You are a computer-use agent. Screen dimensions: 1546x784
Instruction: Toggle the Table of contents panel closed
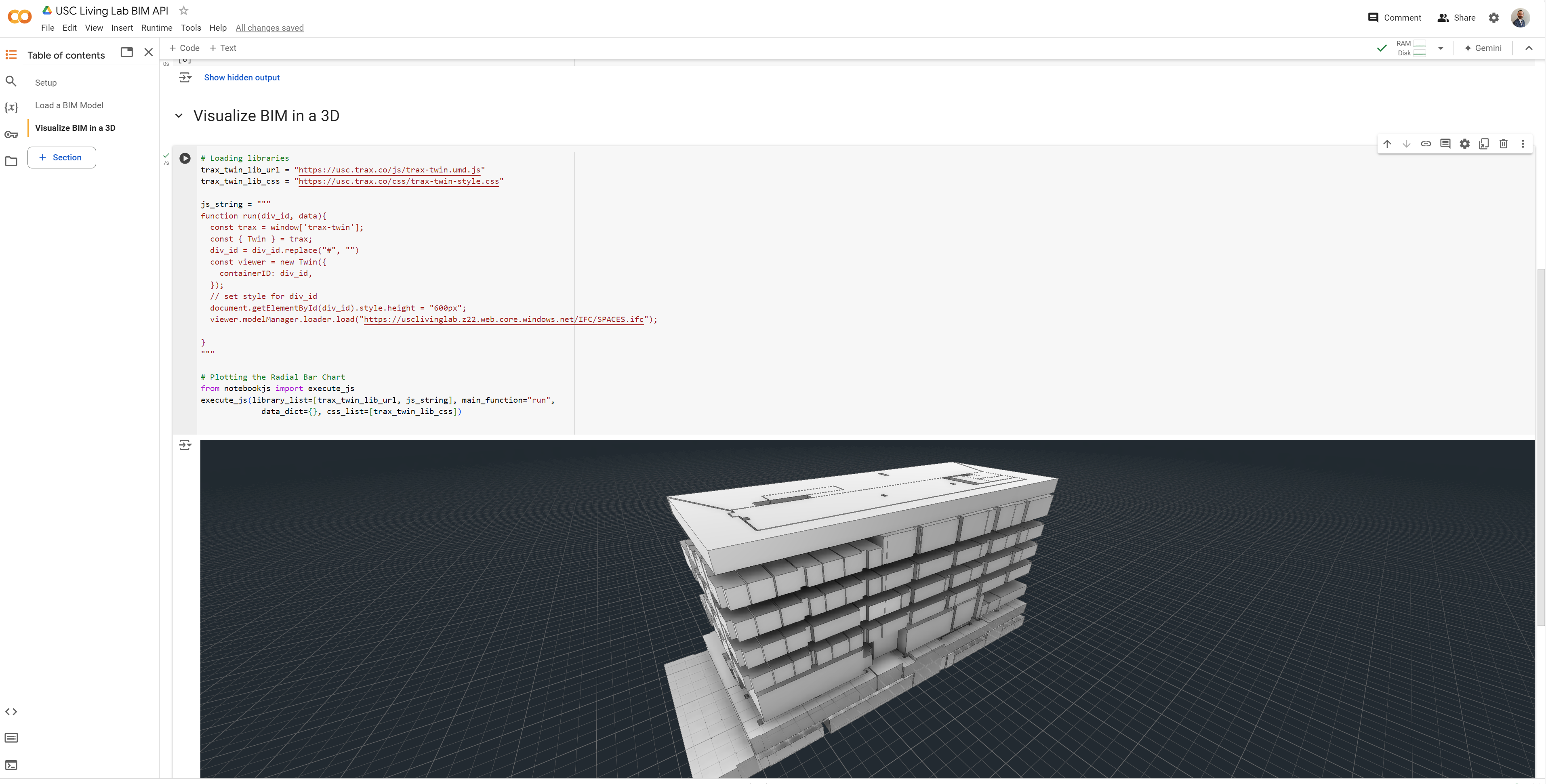coord(149,53)
